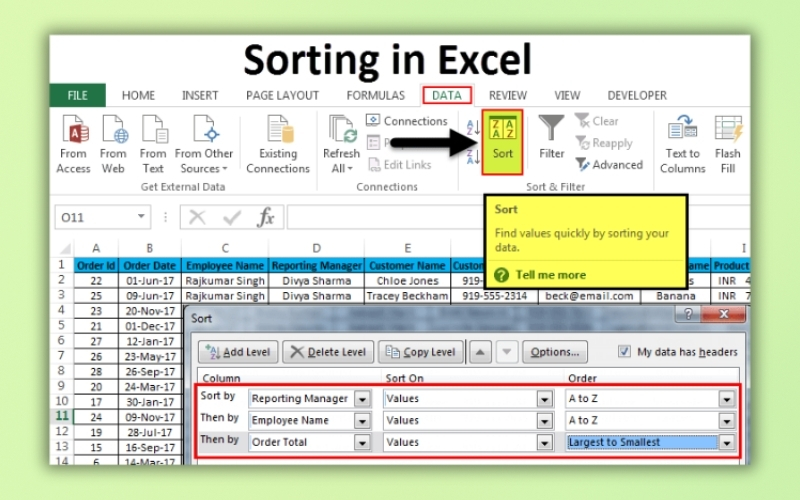Open the Largest to Smallest order dropdown

[x=727, y=443]
